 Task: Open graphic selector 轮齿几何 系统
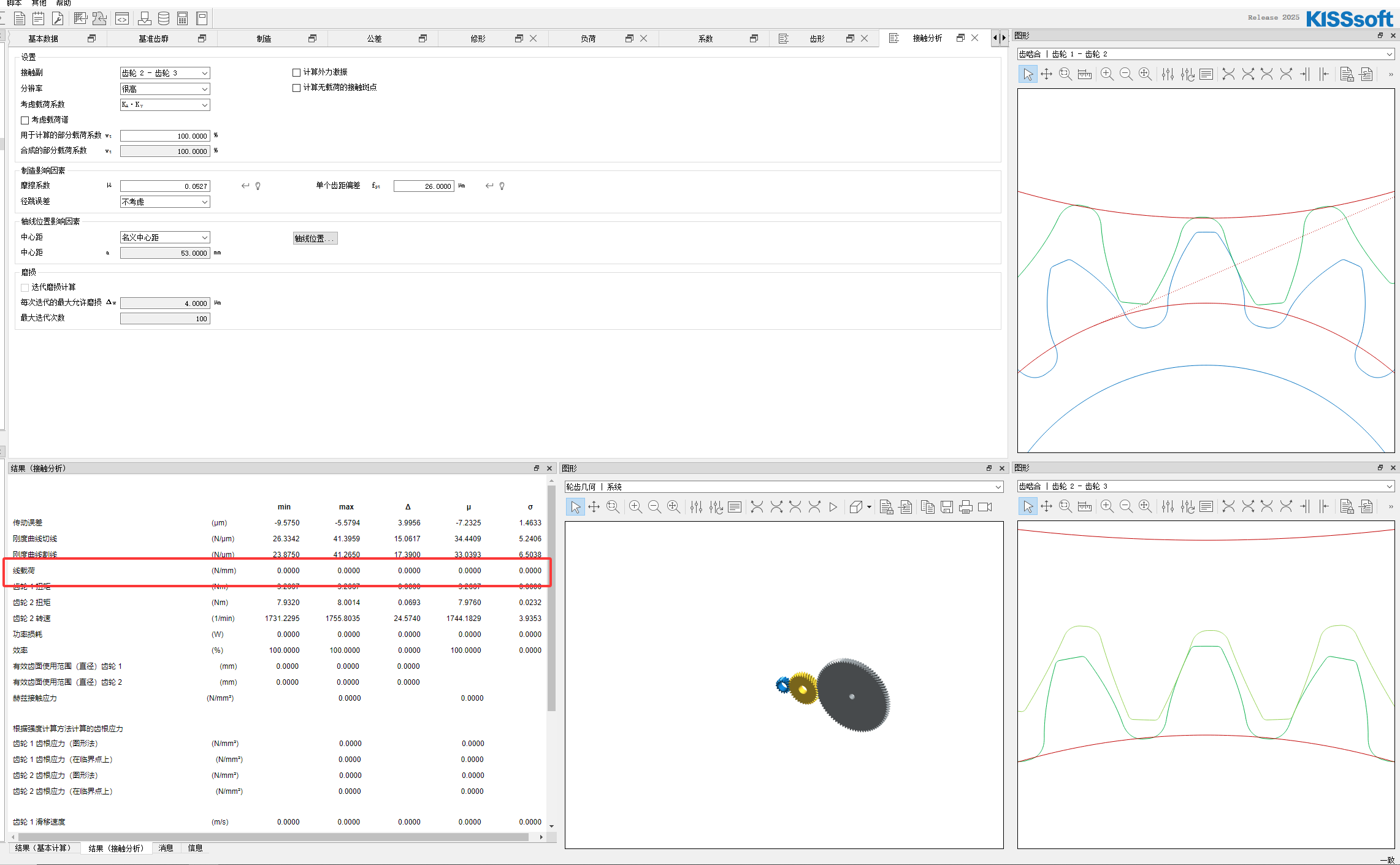(x=784, y=487)
